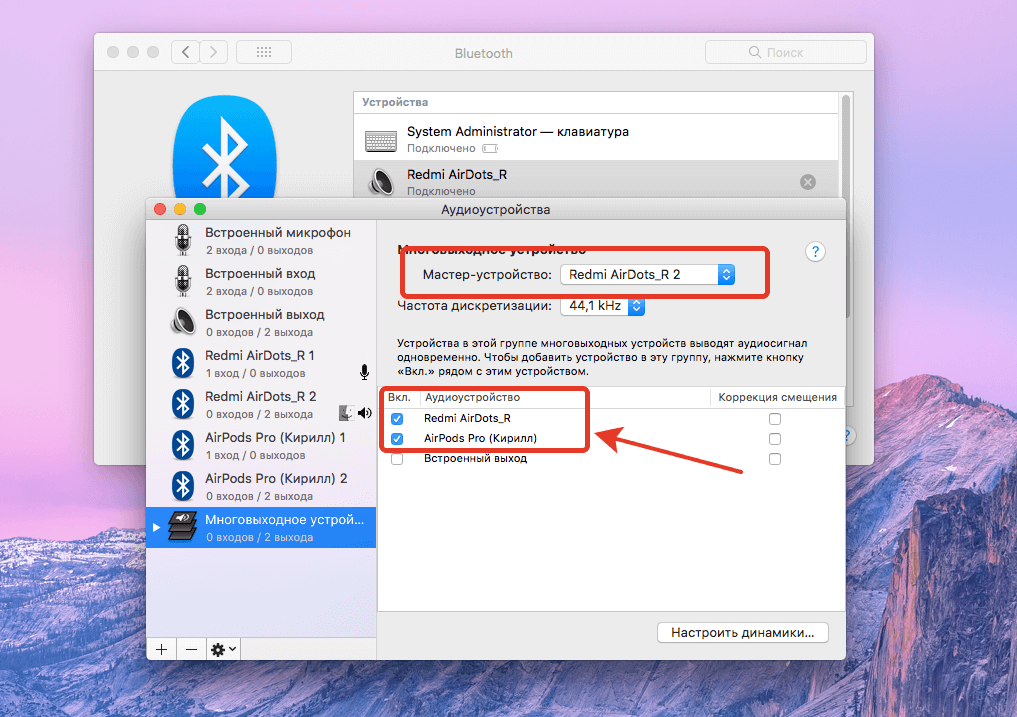Select AirPods Pro (Кирилл) 2 in device list
1017x717 pixels.
click(275, 485)
